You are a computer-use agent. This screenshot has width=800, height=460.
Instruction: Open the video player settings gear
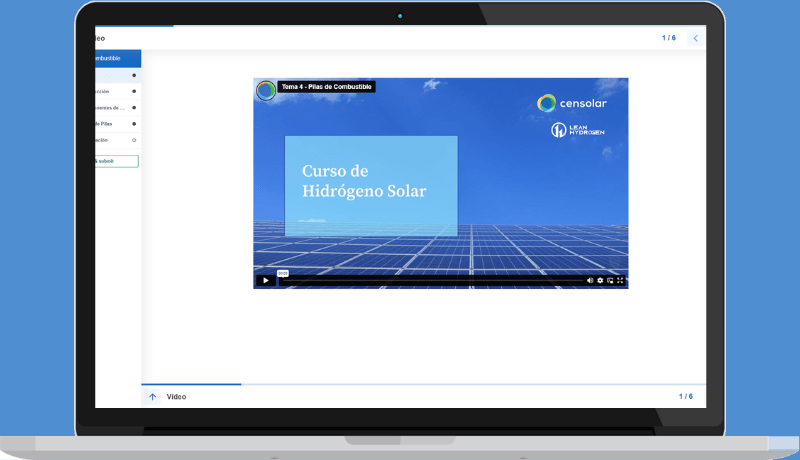coord(600,280)
